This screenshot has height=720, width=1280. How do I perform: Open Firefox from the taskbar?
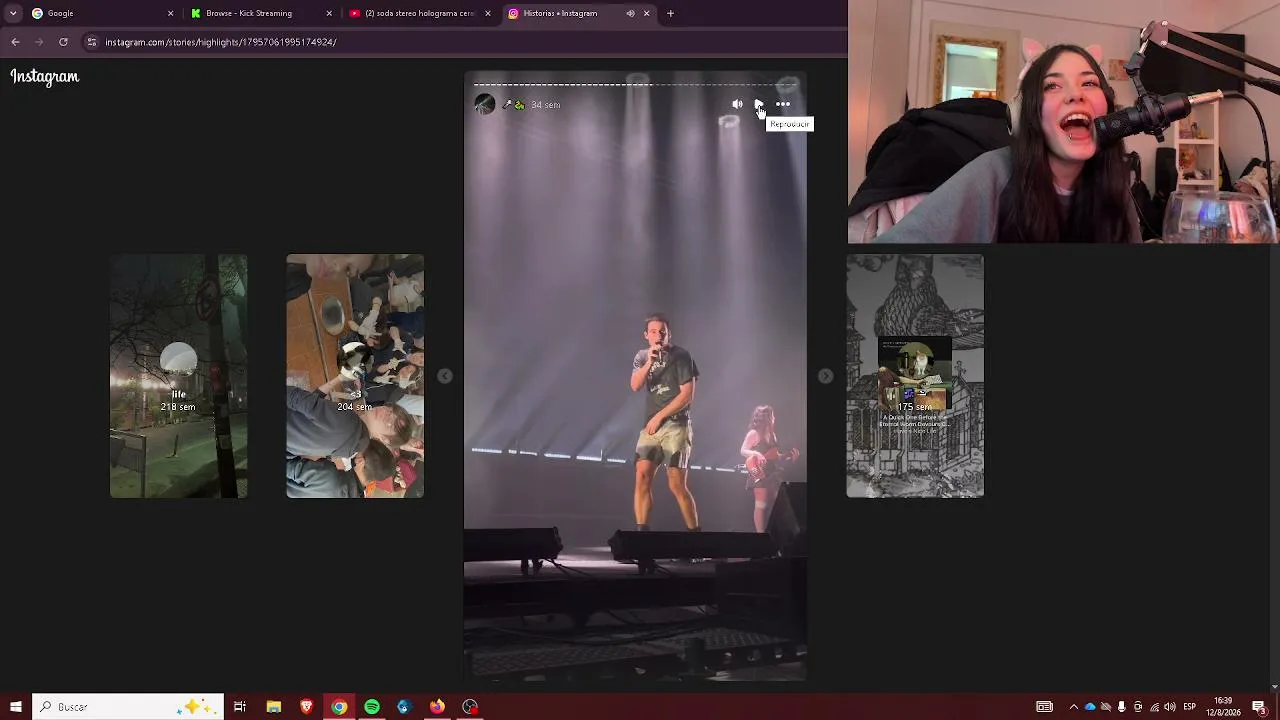[437, 707]
